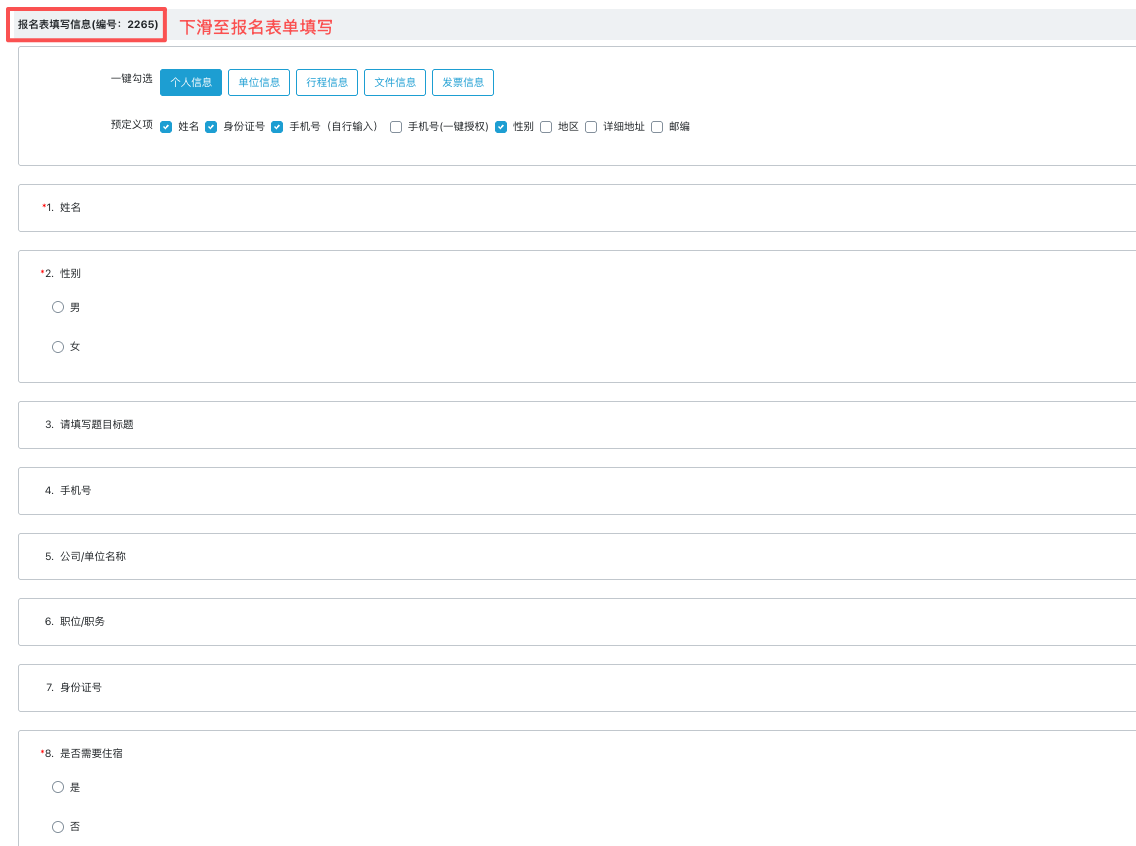The height and width of the screenshot is (846, 1136).
Task: Choose 是 for 是否需要住宿
Action: 58,787
